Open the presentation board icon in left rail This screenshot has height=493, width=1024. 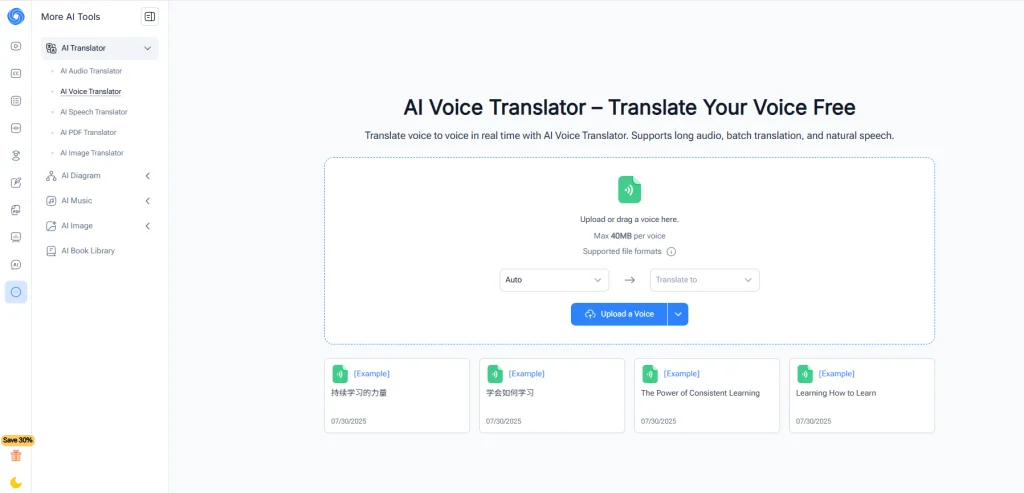(16, 237)
